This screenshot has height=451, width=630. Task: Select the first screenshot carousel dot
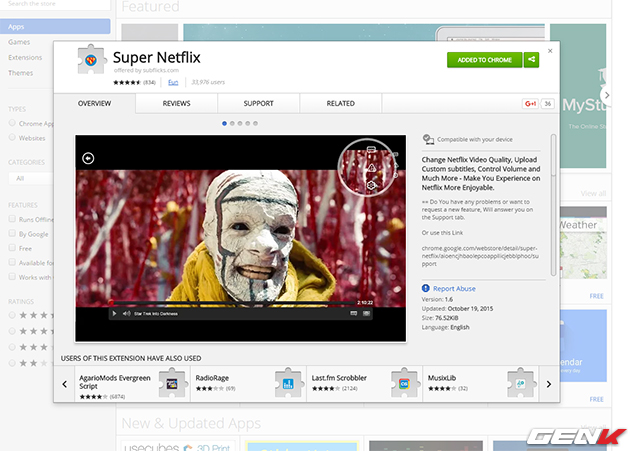[224, 123]
